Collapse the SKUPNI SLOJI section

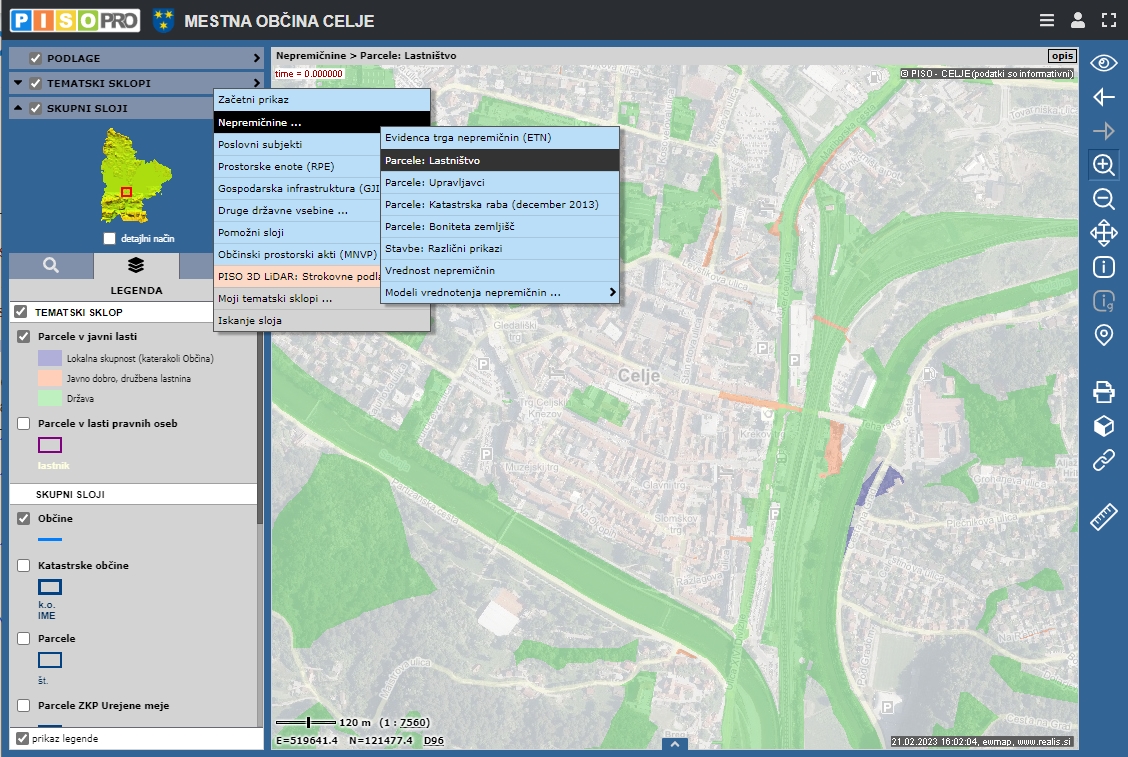click(x=18, y=108)
